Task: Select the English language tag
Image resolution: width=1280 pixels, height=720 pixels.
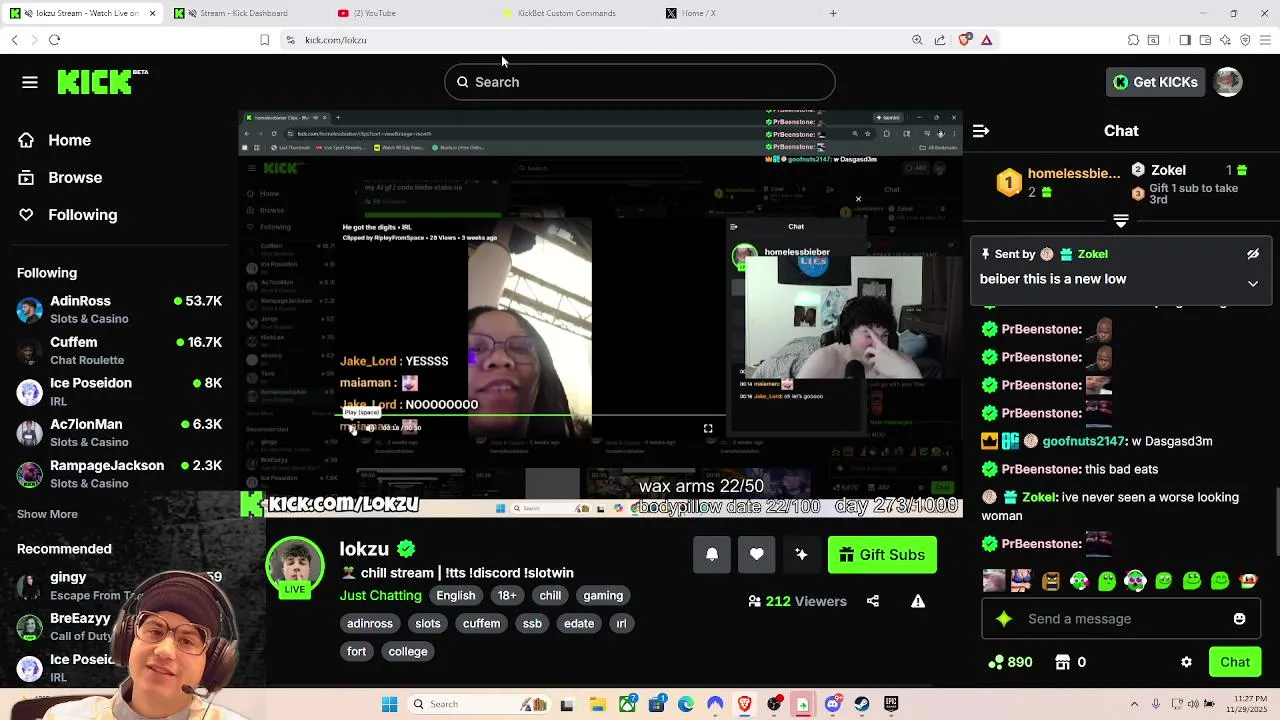Action: [456, 595]
